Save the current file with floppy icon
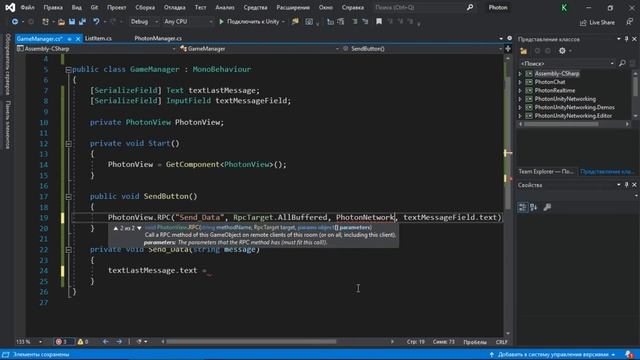 tap(72, 22)
